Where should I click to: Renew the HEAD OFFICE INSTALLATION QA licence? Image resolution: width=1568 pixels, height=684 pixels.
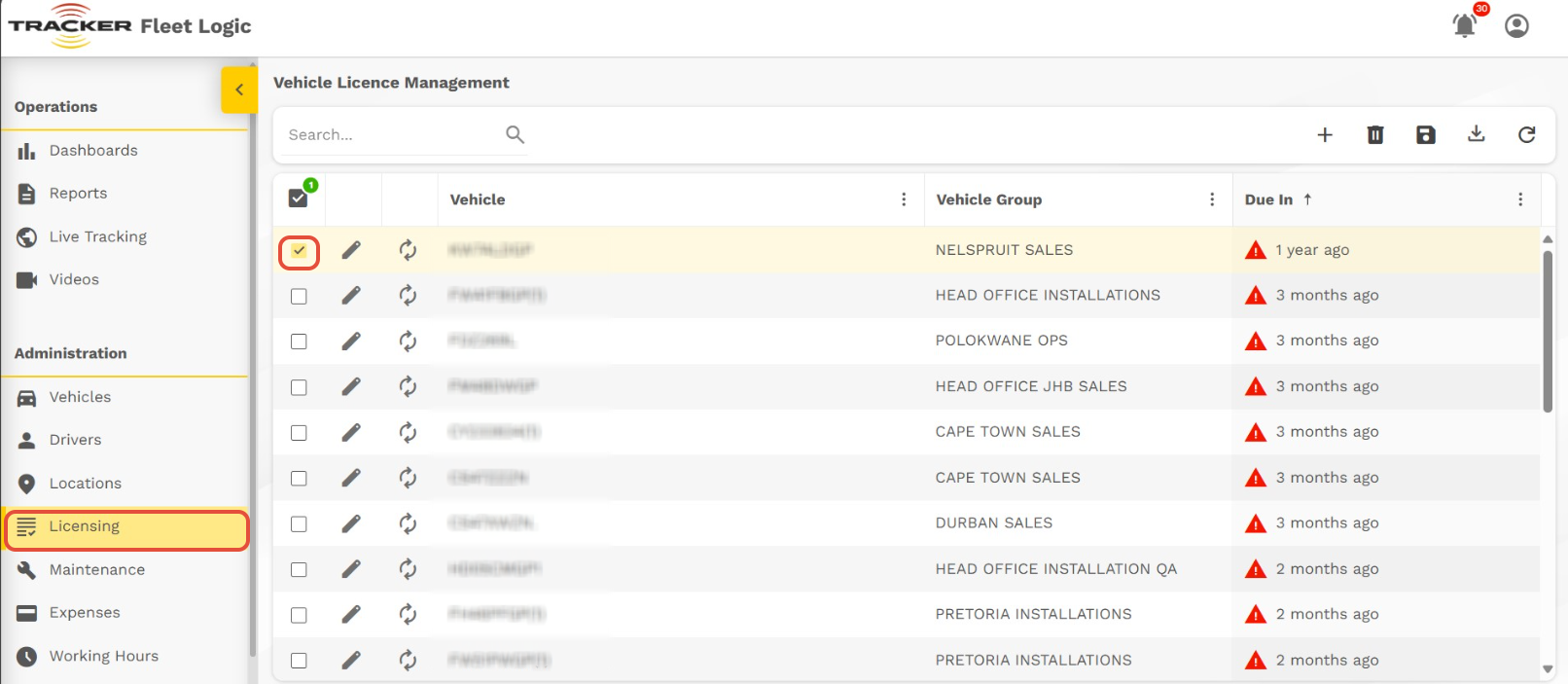click(x=408, y=568)
